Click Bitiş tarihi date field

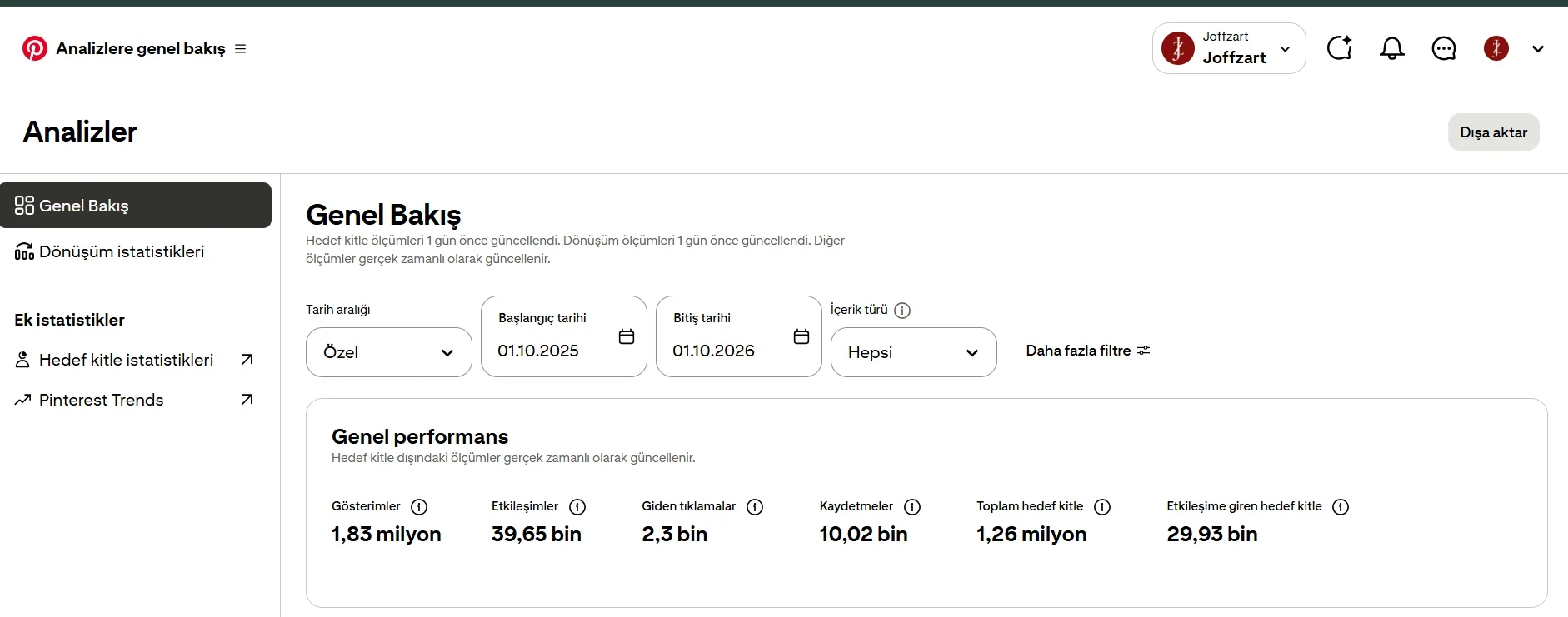(739, 336)
